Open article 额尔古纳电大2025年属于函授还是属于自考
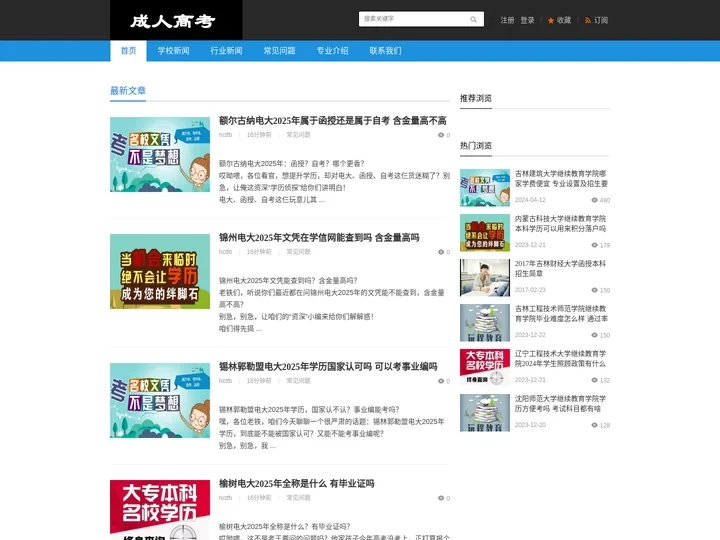 pos(332,121)
